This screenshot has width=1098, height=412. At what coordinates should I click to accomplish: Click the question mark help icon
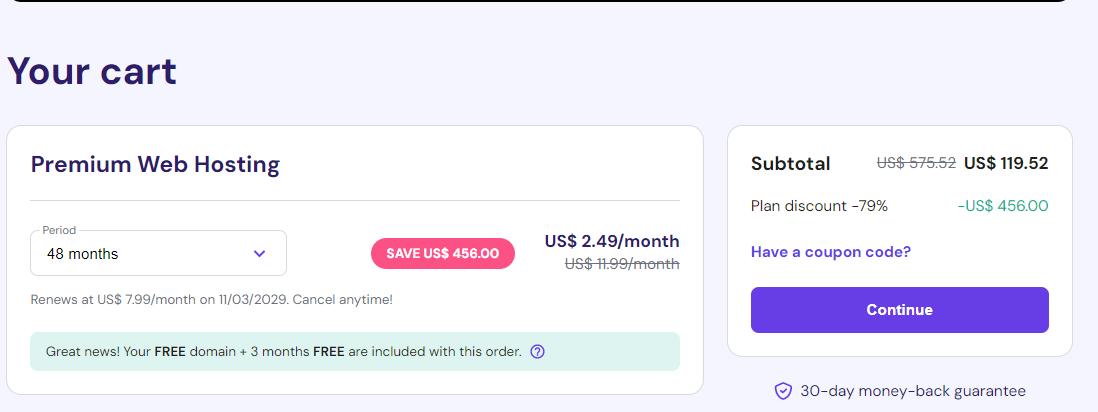(x=537, y=352)
